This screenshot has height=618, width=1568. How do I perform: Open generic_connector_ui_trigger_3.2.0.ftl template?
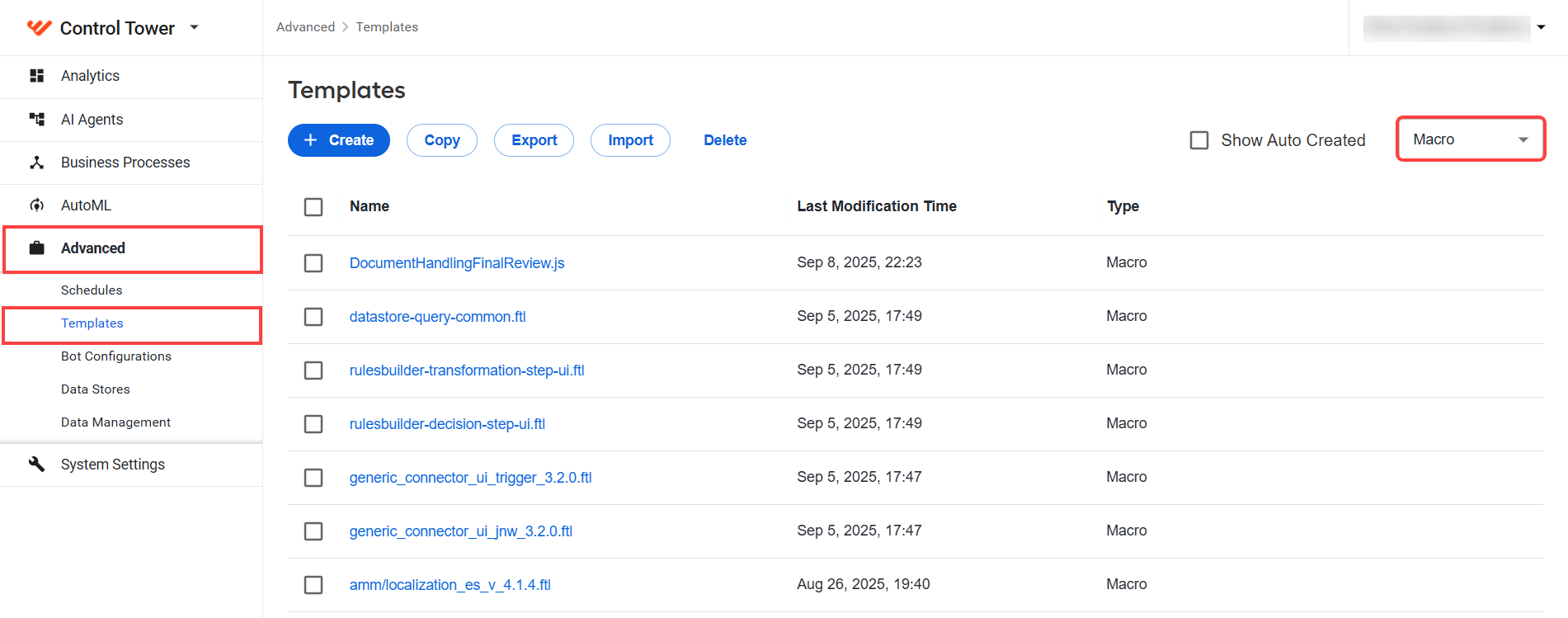point(470,478)
